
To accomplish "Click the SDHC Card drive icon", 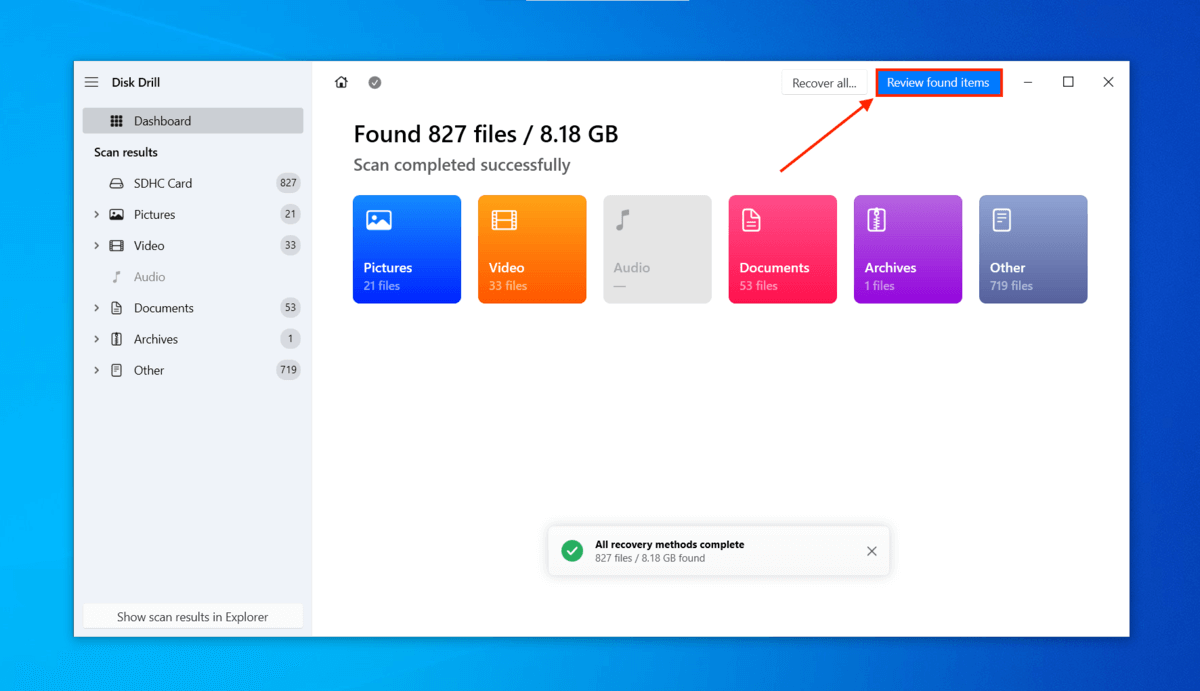I will pos(117,183).
